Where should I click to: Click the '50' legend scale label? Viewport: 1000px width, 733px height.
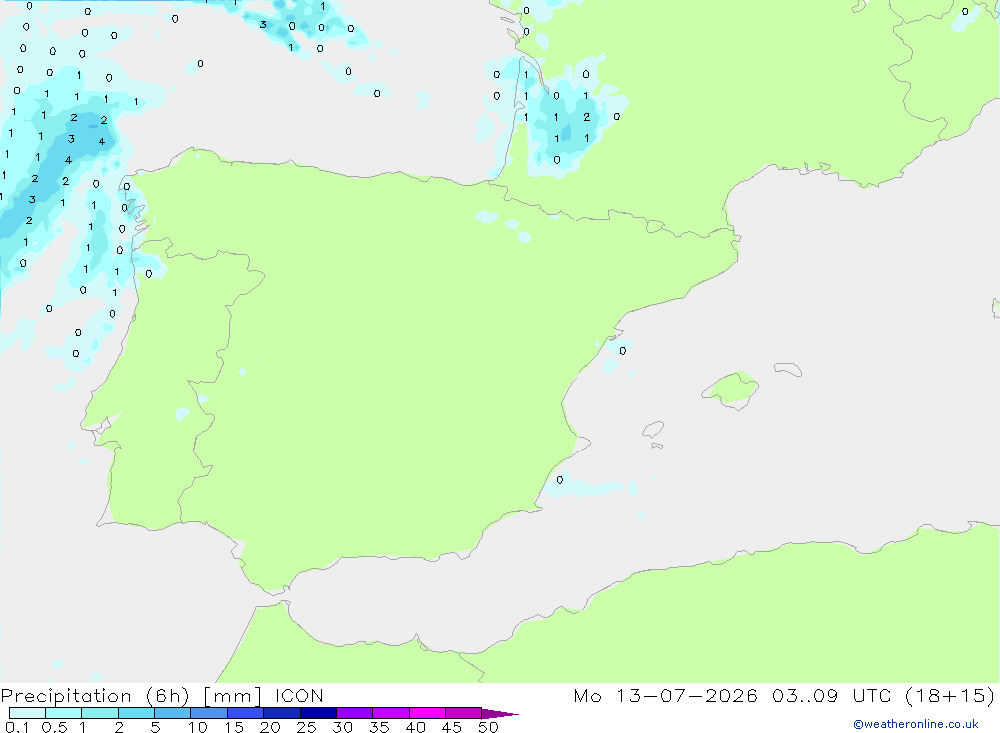[x=488, y=727]
